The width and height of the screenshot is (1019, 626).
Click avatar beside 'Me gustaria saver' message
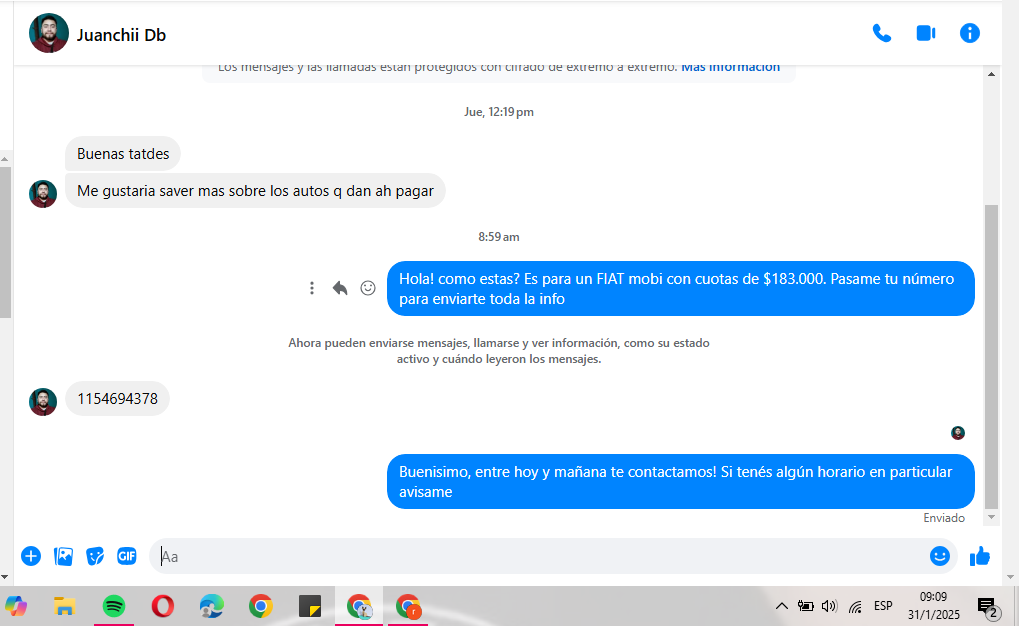[43, 194]
